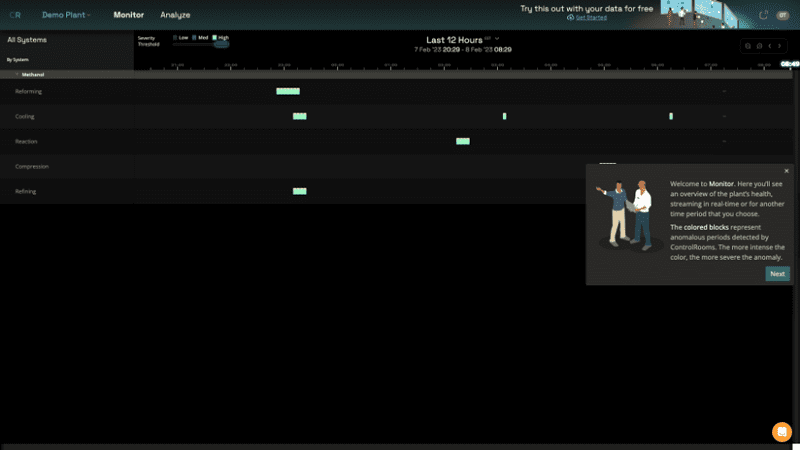Open the Demo Plant dropdown
Viewport: 800px width, 450px height.
pos(66,15)
